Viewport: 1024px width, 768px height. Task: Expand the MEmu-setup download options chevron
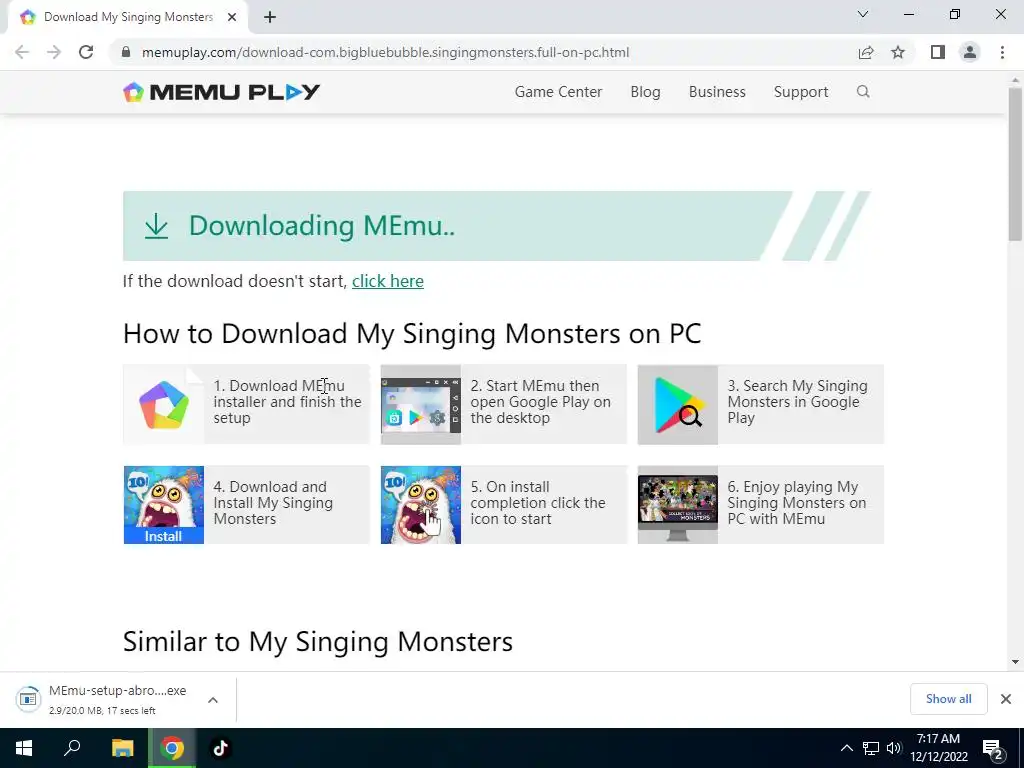pos(213,699)
